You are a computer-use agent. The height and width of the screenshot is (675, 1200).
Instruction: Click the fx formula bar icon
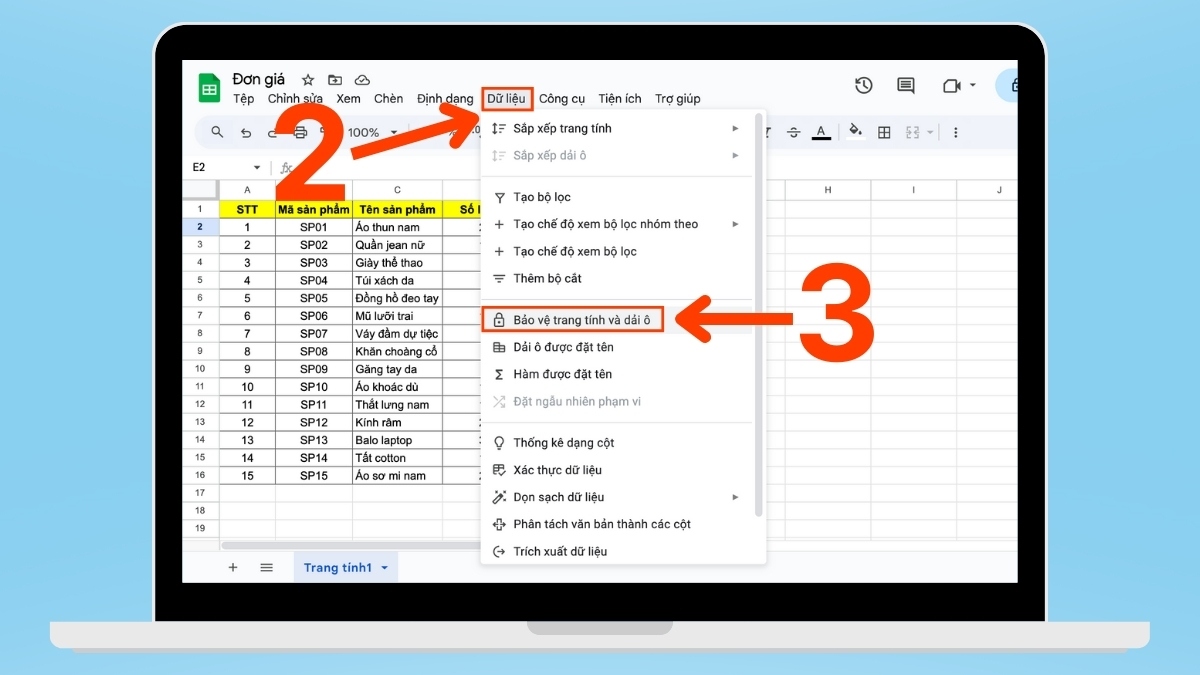286,168
